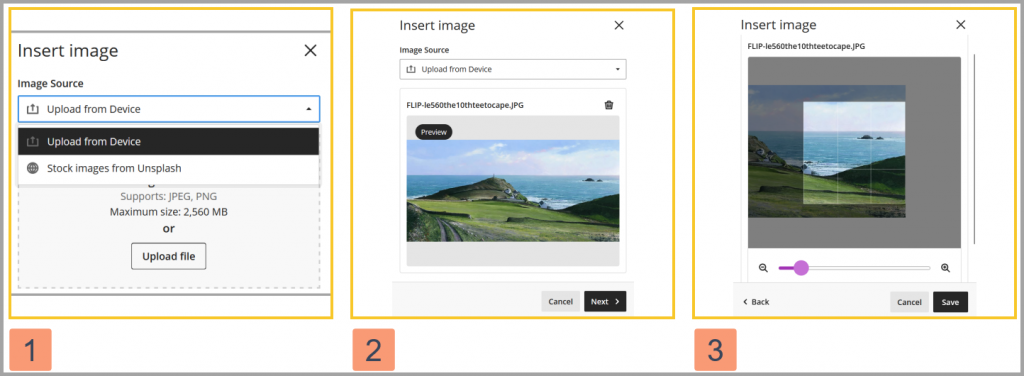
Task: Click the zoom in magnifier icon
Action: pos(945,268)
